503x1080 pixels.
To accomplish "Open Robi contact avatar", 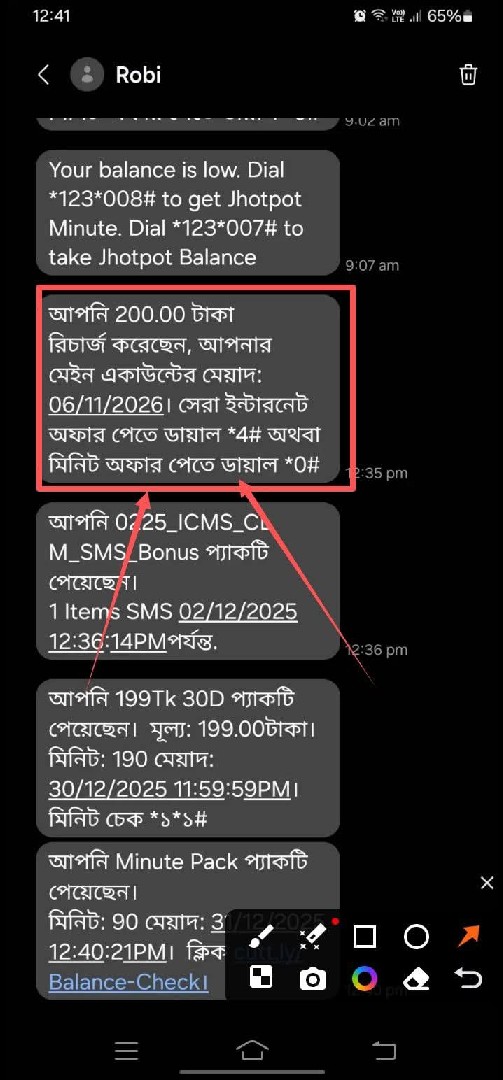I will point(88,74).
